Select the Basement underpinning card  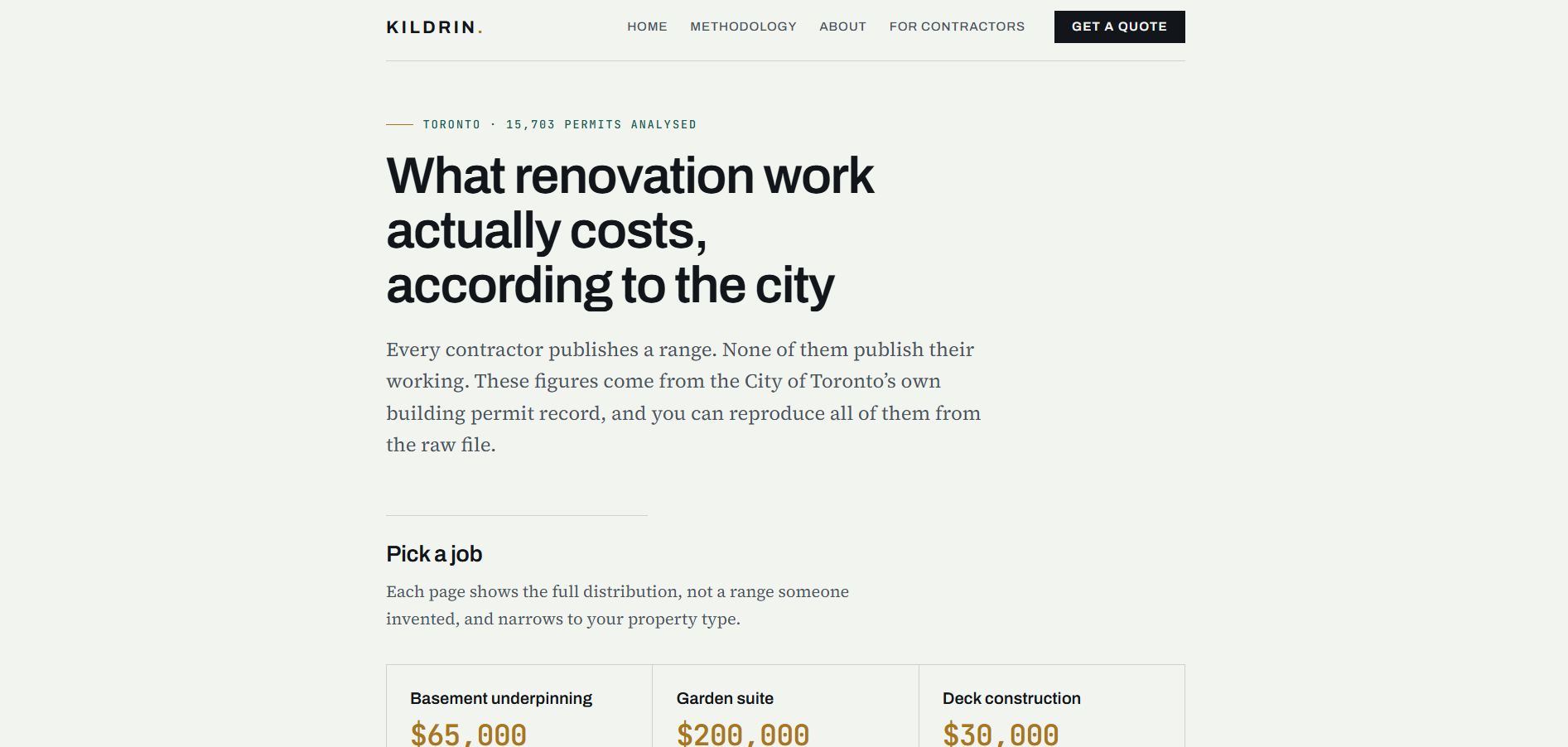[x=519, y=706]
